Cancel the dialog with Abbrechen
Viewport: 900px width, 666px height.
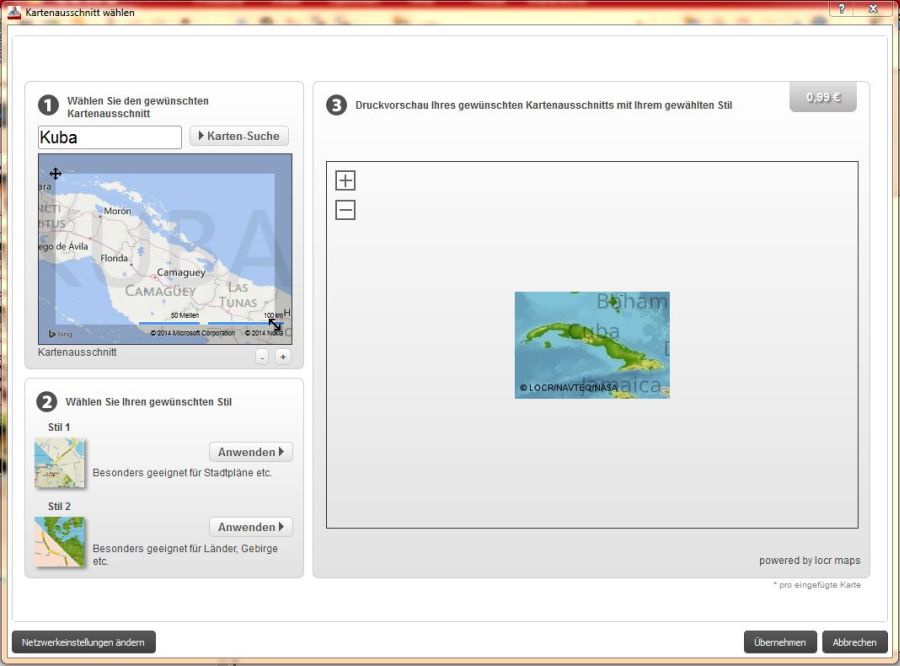point(855,642)
